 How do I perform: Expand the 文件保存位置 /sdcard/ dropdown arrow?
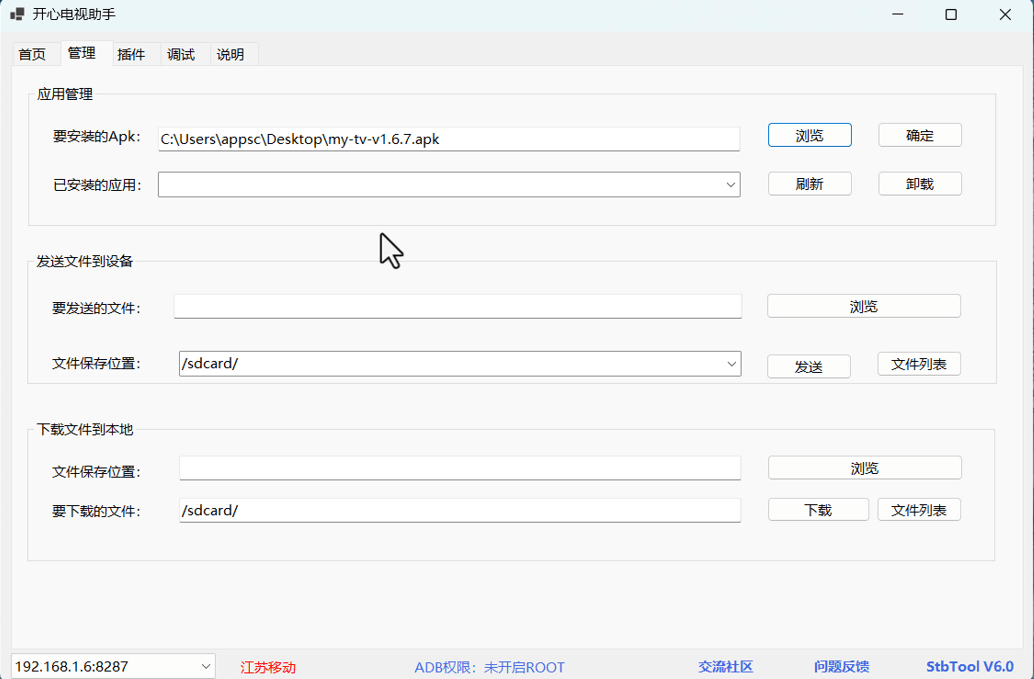point(731,364)
